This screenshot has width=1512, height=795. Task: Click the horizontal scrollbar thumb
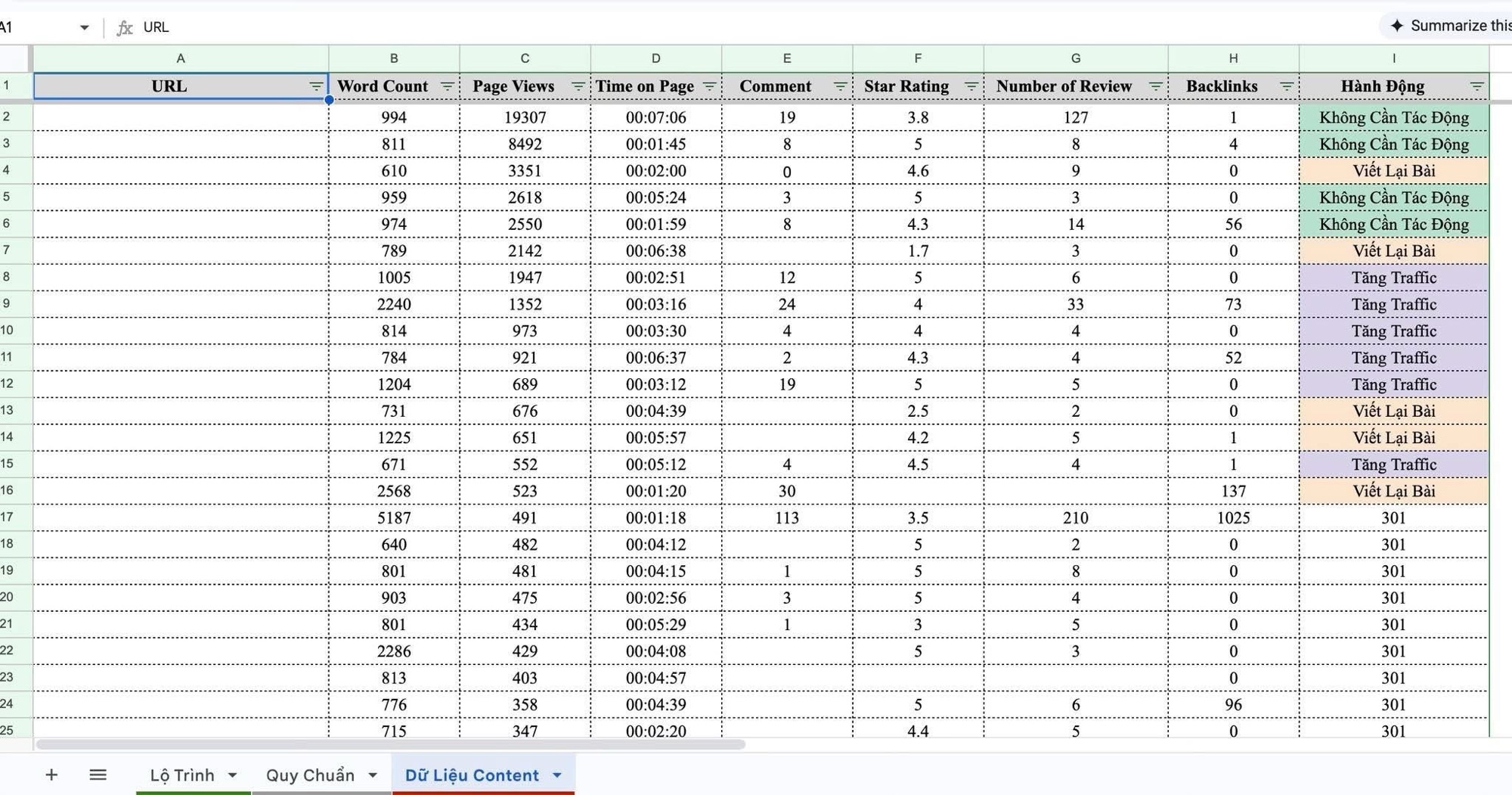(x=390, y=744)
